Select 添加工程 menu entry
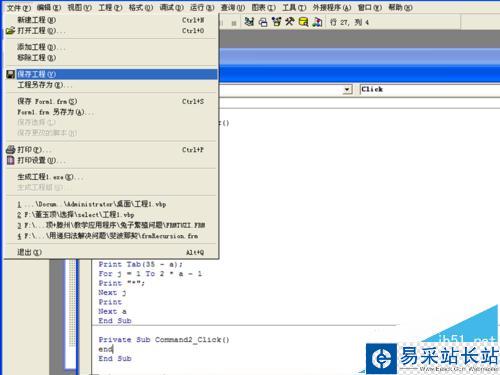 tap(111, 47)
